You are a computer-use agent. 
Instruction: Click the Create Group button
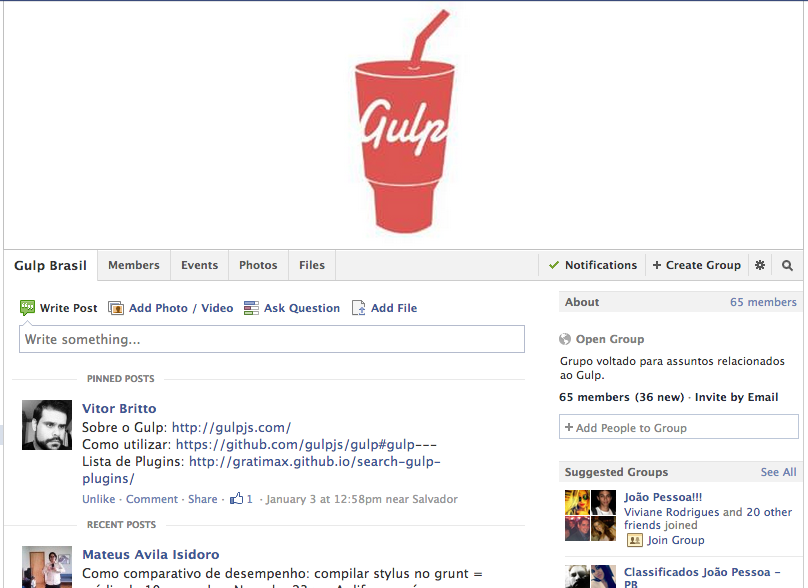click(x=697, y=265)
